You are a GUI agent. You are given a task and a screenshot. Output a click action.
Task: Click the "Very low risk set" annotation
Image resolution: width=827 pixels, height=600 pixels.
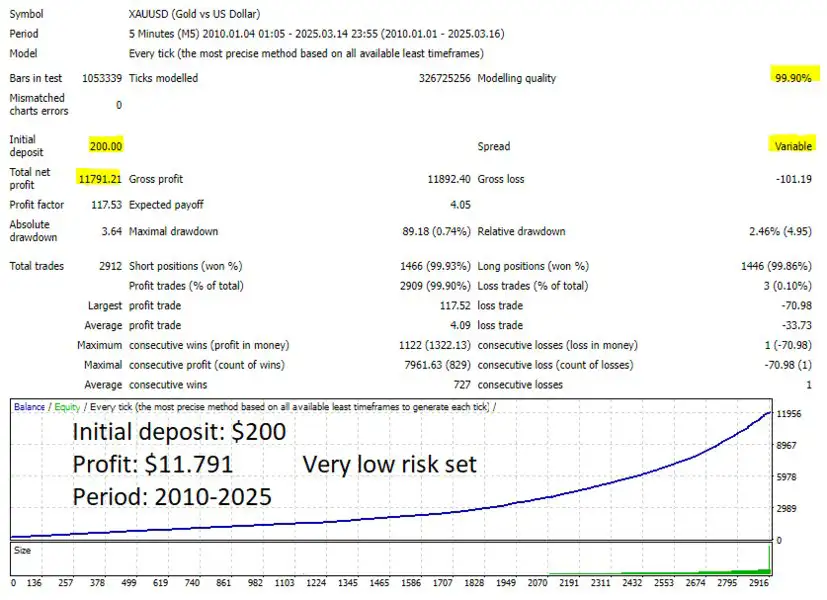[389, 465]
